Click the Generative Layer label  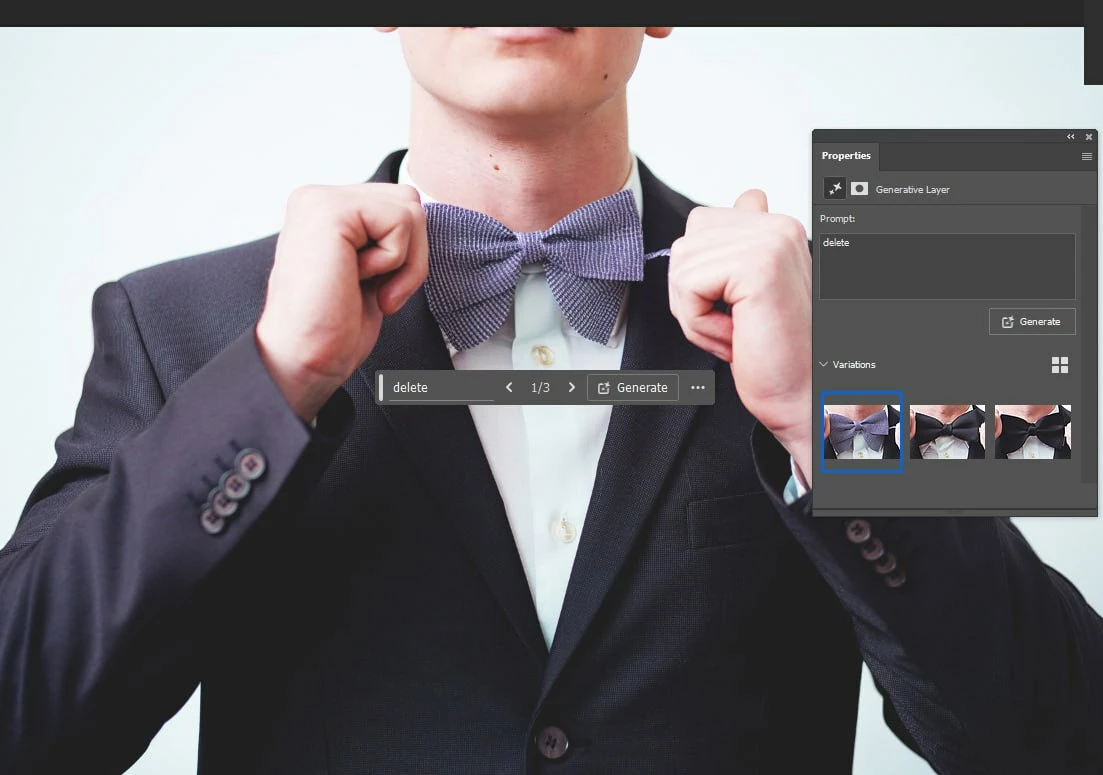(x=912, y=189)
